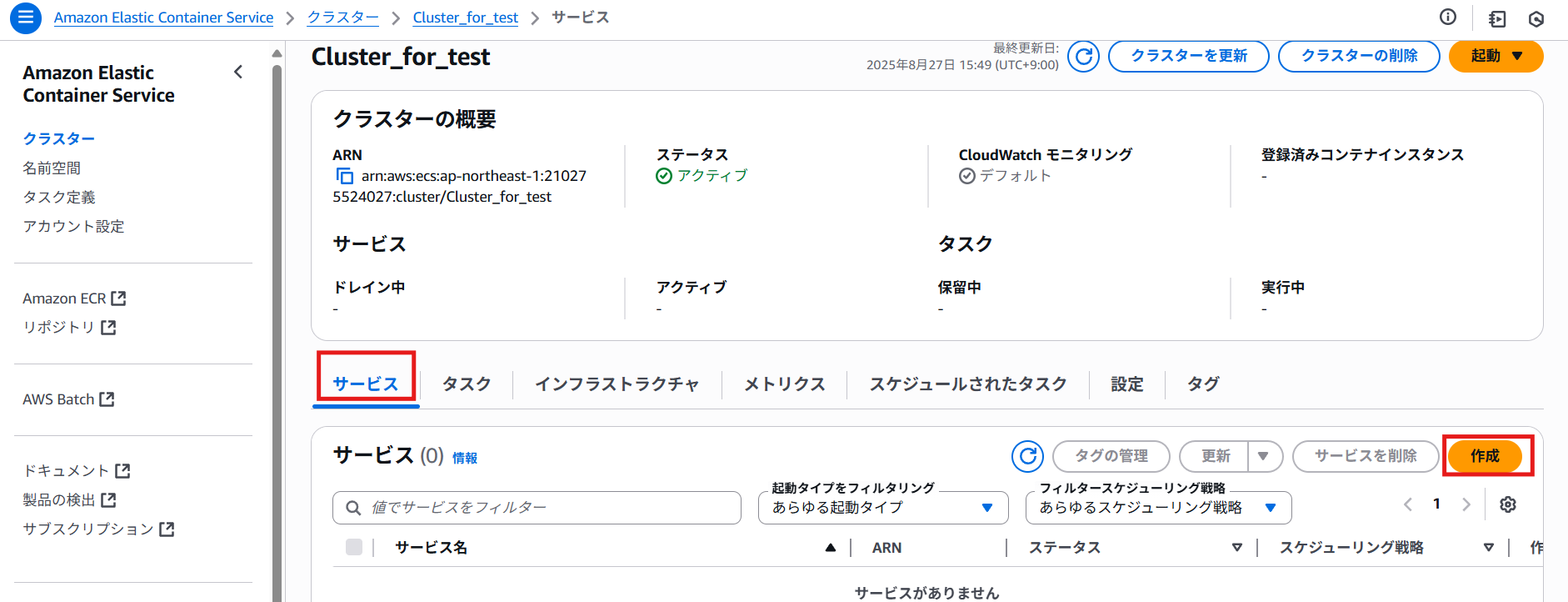This screenshot has height=602, width=1568.
Task: Focus the service filter input field
Action: (537, 508)
